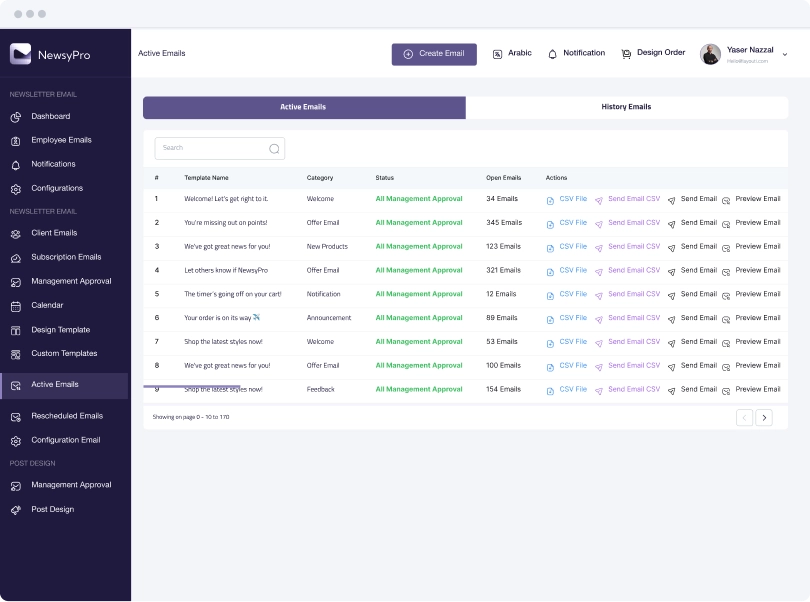The image size is (810, 602).
Task: Click Send Email link in row 5
Action: [699, 294]
